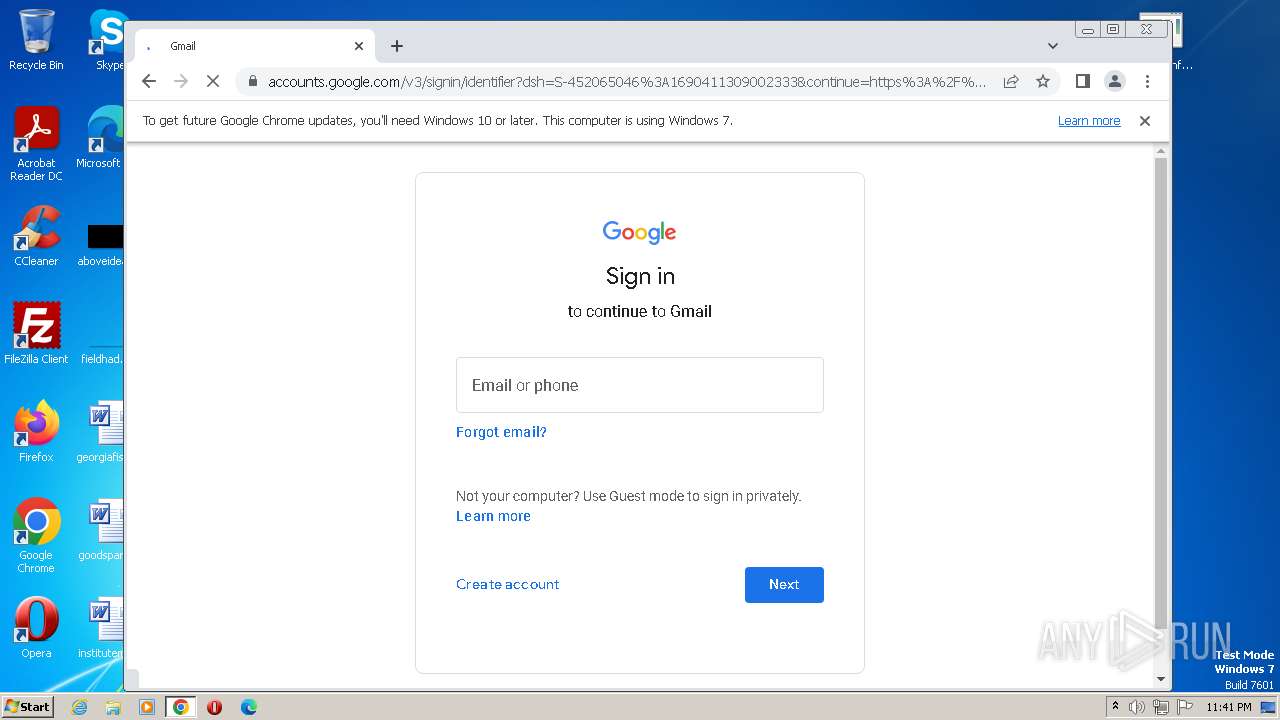
Task: Select Chrome taskbar button
Action: 181,707
